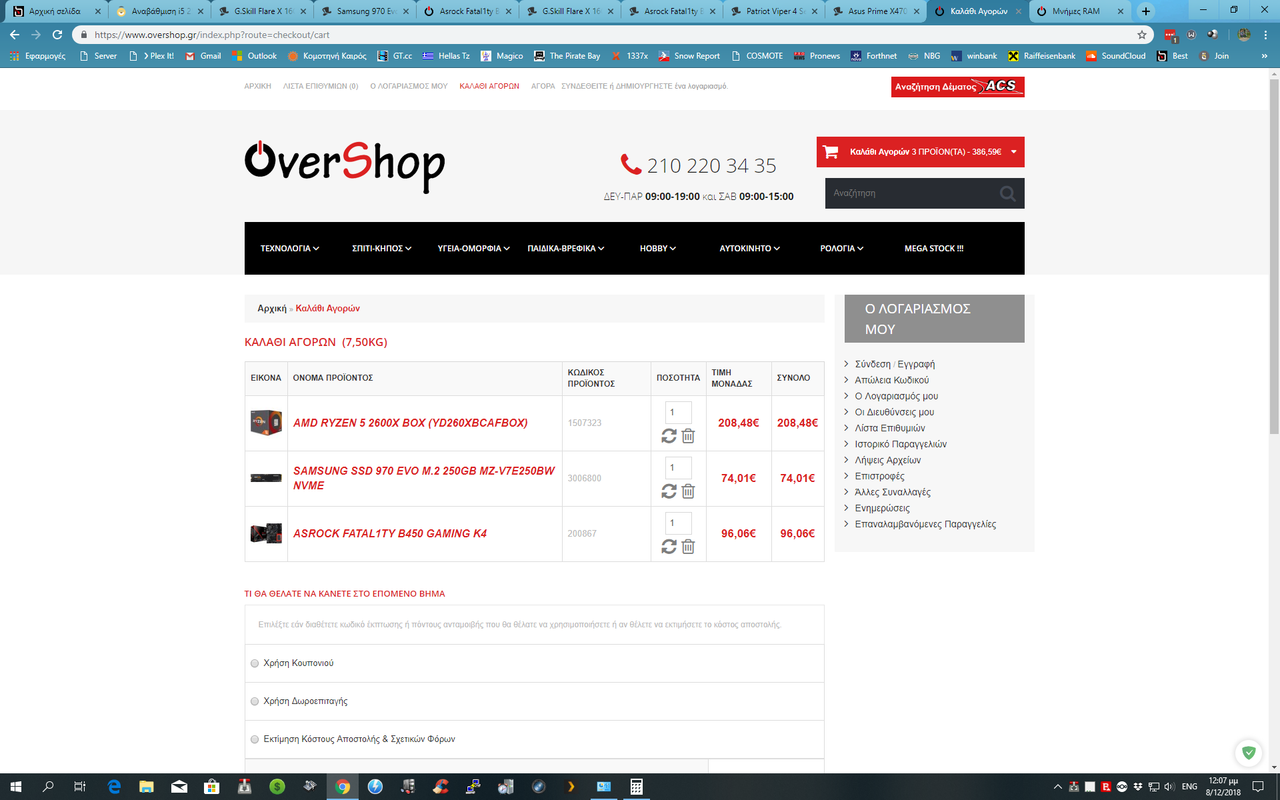Open File Explorer from taskbar
The width and height of the screenshot is (1280, 800).
coord(146,787)
